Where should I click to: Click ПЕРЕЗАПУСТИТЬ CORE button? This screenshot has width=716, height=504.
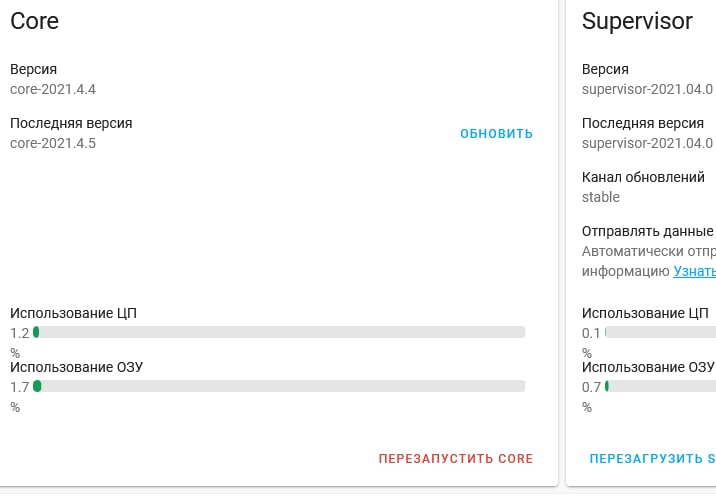coord(456,458)
